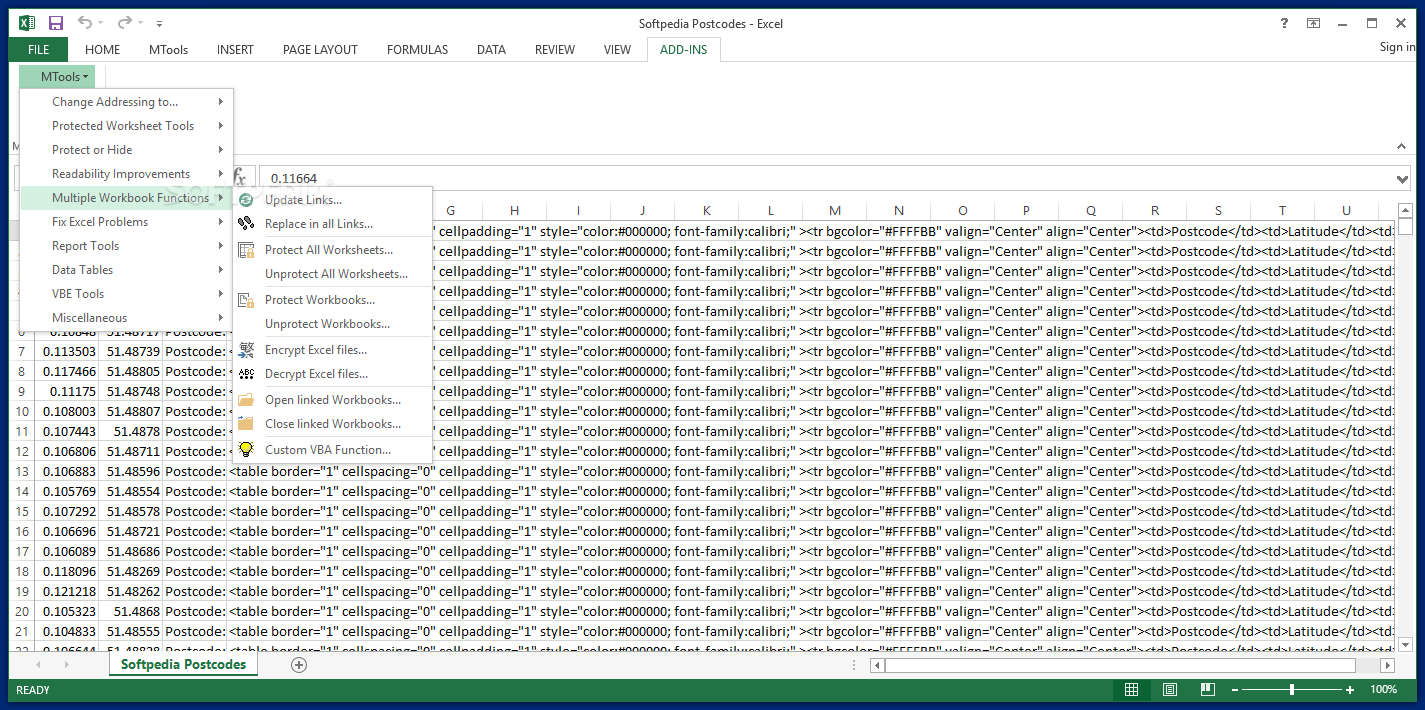
Task: Expand Protected Worksheet Tools submenu
Action: pos(127,126)
